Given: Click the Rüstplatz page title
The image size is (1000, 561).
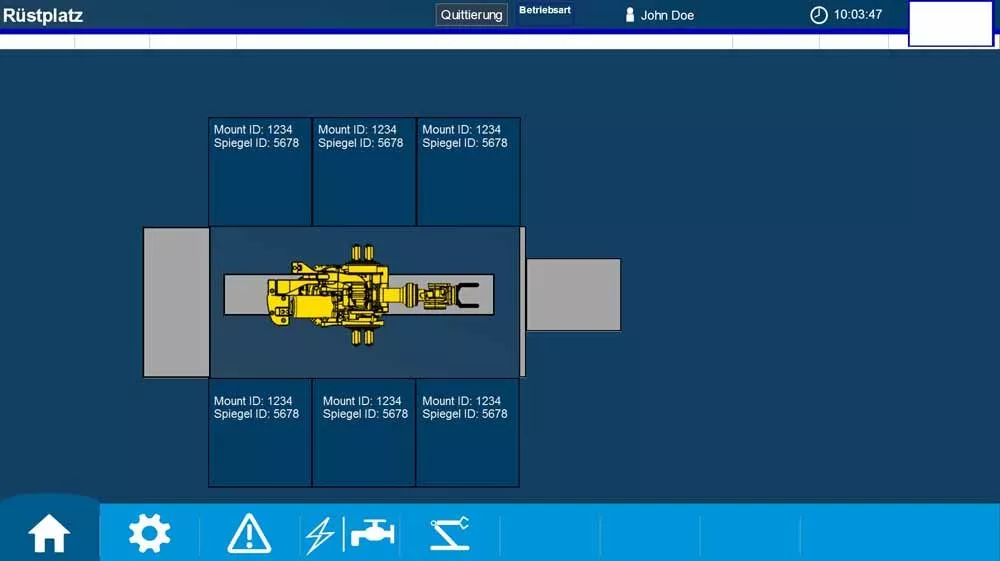Looking at the screenshot, I should click(x=43, y=15).
